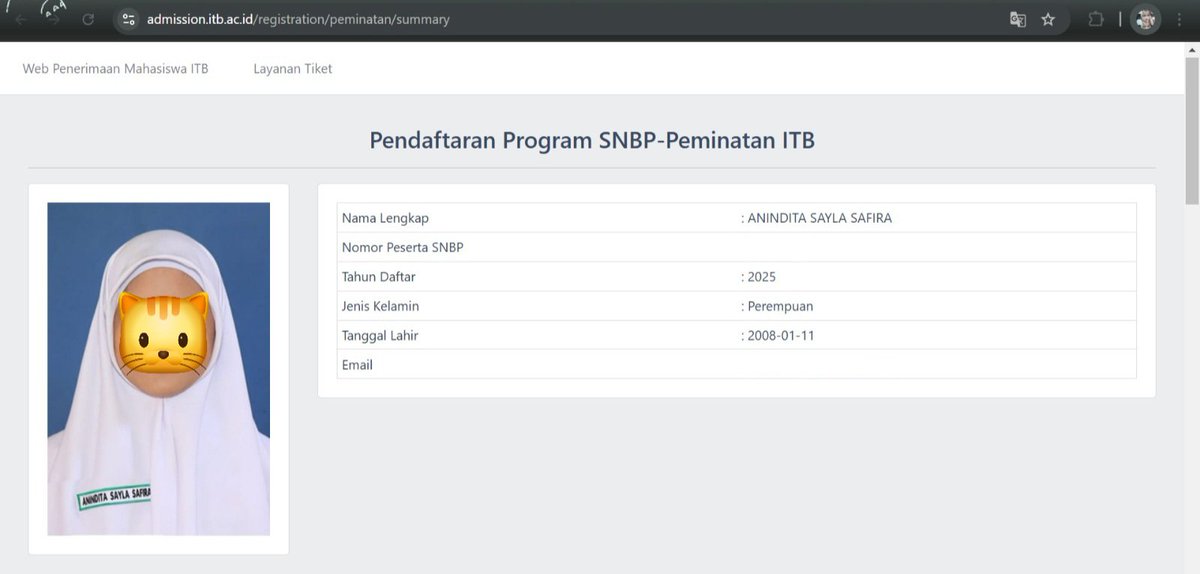
Task: Open Web Penerimaan Mahasiswa ITB link
Action: tap(116, 69)
